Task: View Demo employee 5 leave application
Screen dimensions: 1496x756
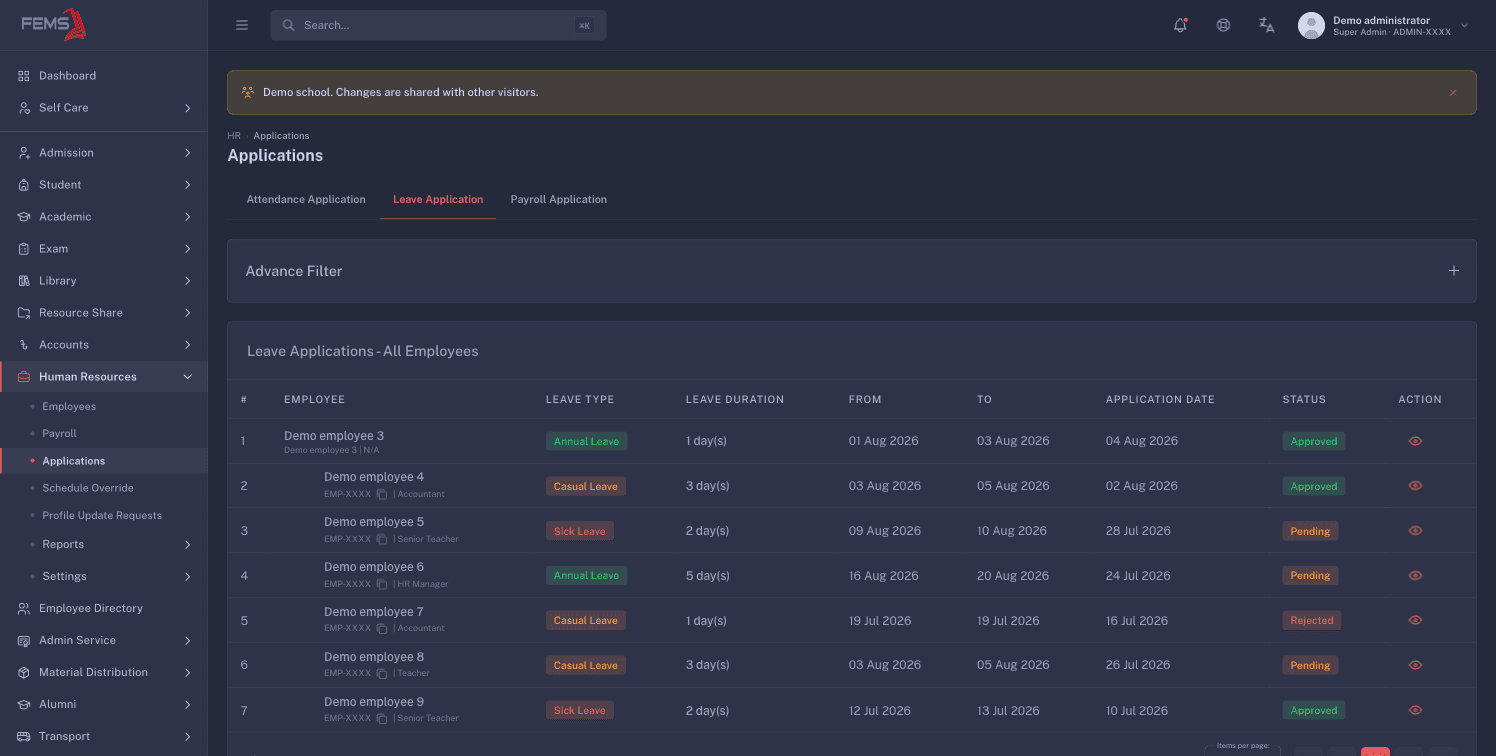Action: (x=1415, y=531)
